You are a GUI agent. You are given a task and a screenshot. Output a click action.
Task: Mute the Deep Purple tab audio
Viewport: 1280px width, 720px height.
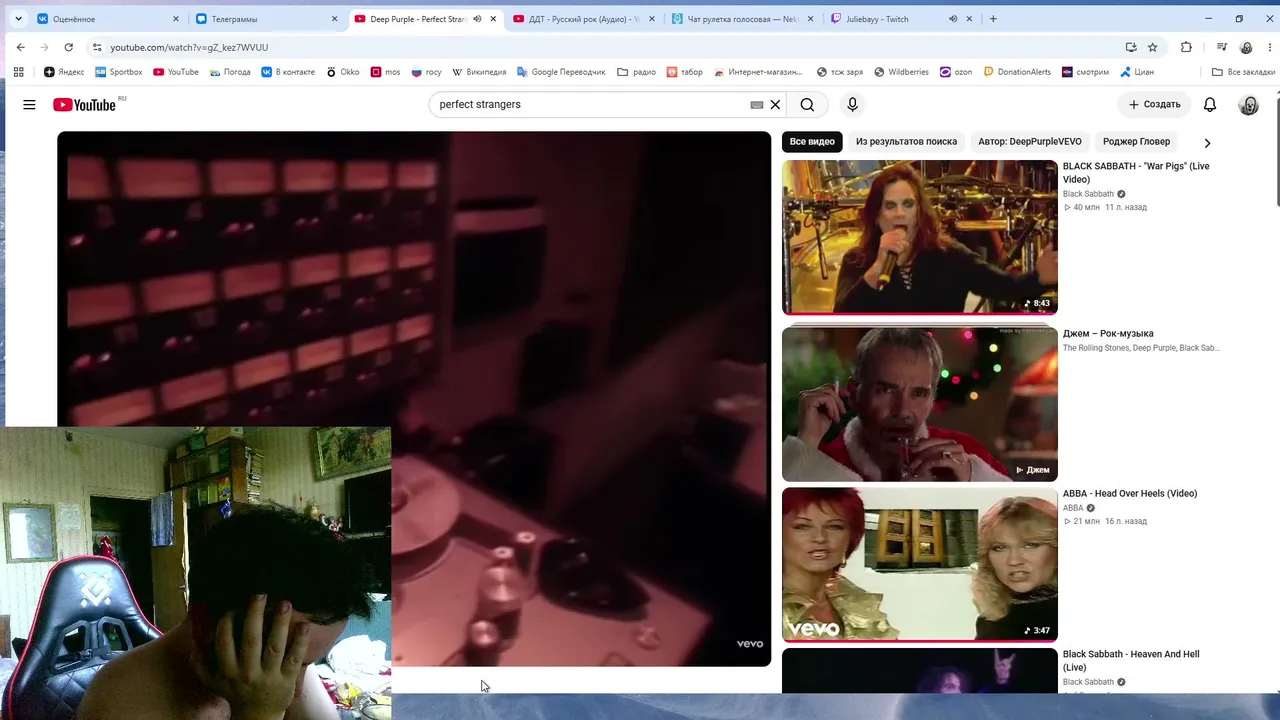click(x=476, y=19)
